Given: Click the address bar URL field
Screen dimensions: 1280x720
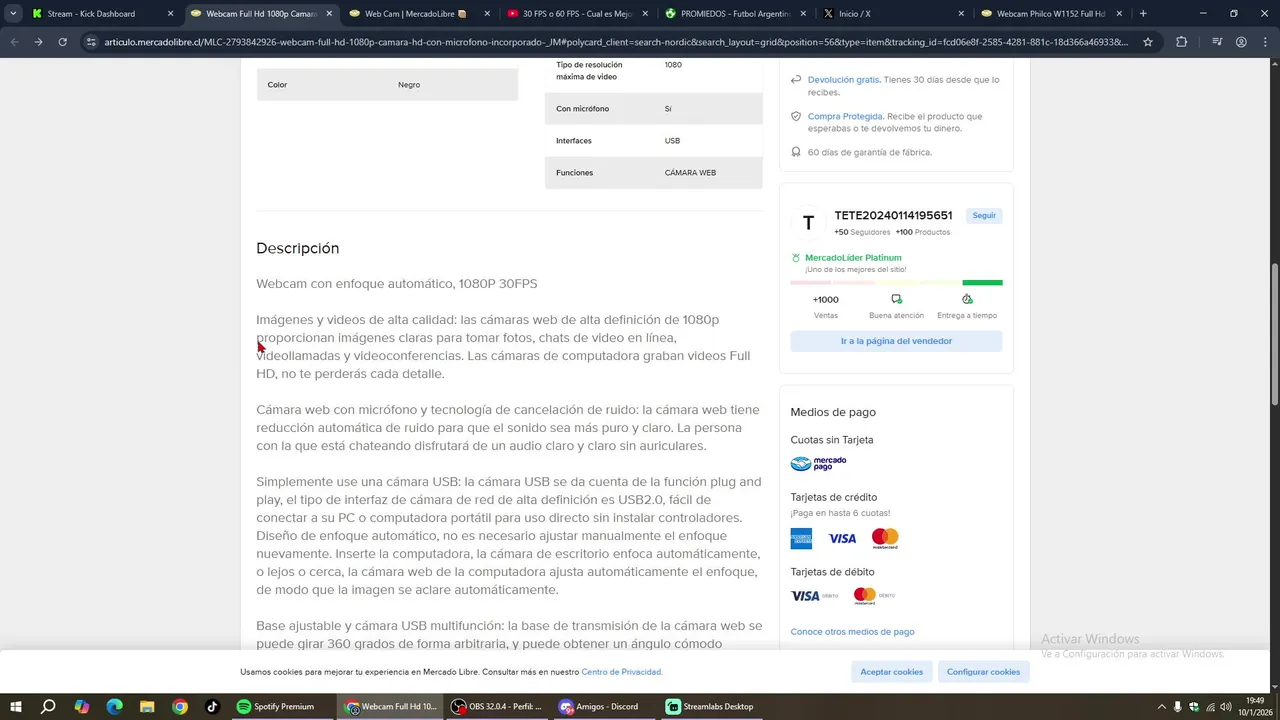Looking at the screenshot, I should (615, 42).
